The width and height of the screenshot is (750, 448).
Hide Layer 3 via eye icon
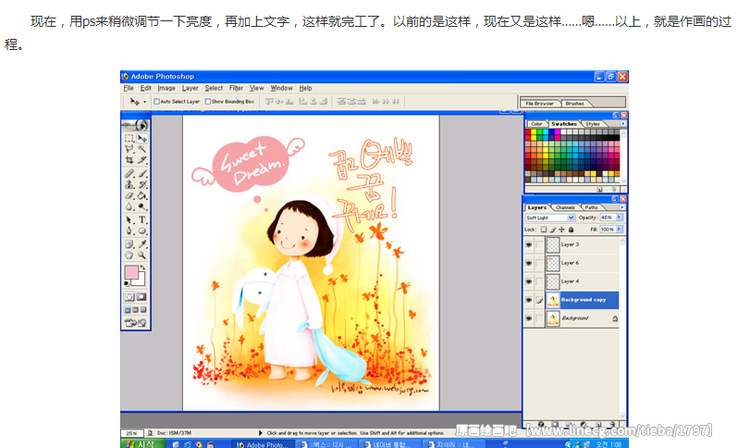pyautogui.click(x=529, y=245)
